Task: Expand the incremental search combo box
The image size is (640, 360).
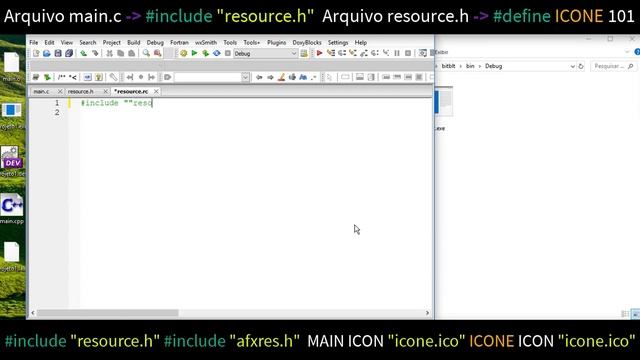Action: click(245, 77)
